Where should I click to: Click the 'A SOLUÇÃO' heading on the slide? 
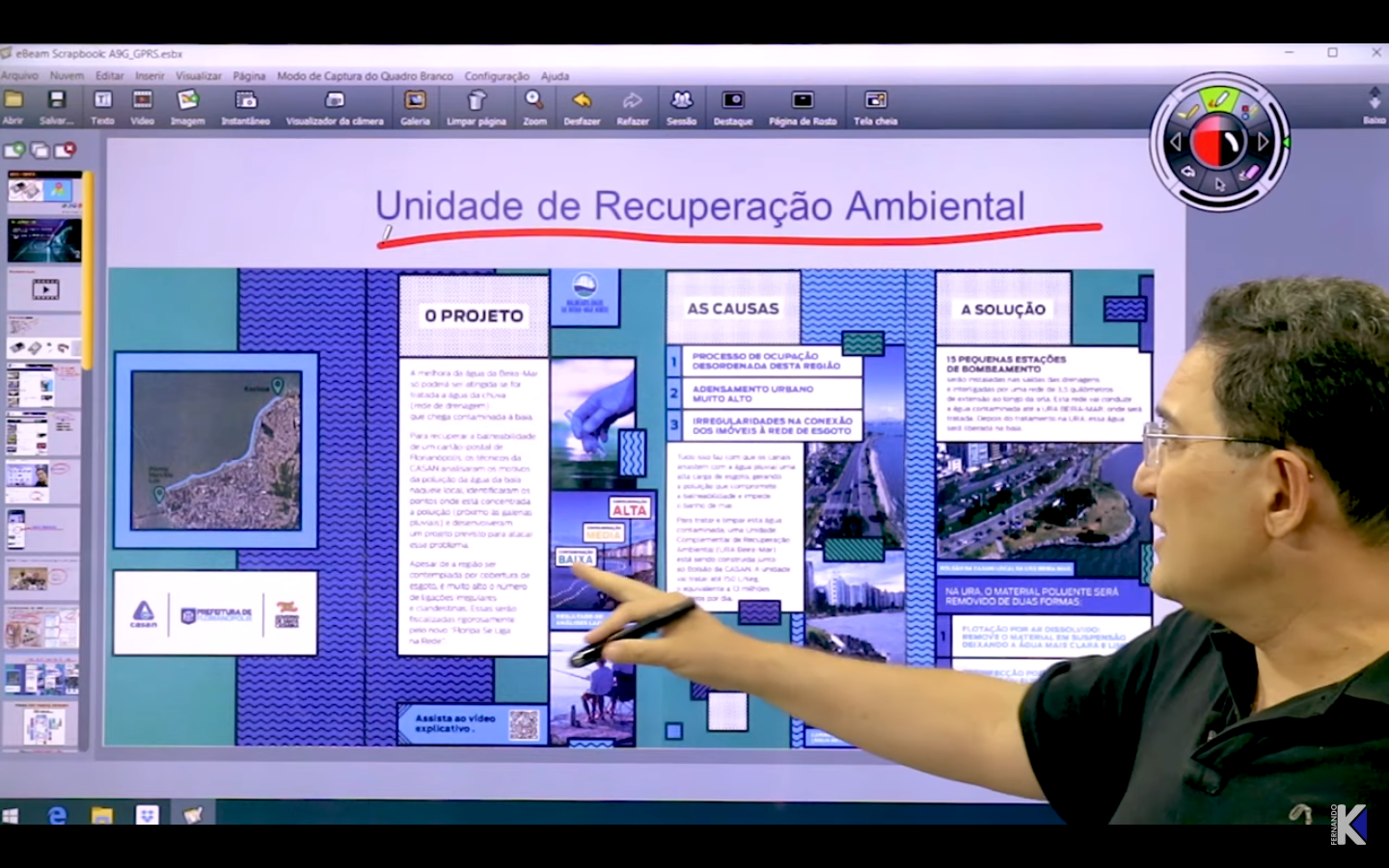coord(1003,310)
